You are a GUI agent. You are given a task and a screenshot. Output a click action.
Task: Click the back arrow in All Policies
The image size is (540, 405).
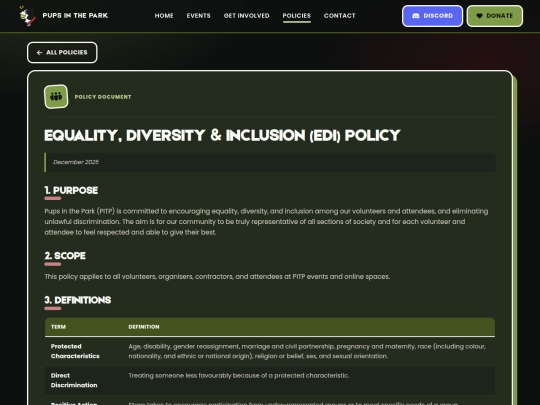coord(40,52)
